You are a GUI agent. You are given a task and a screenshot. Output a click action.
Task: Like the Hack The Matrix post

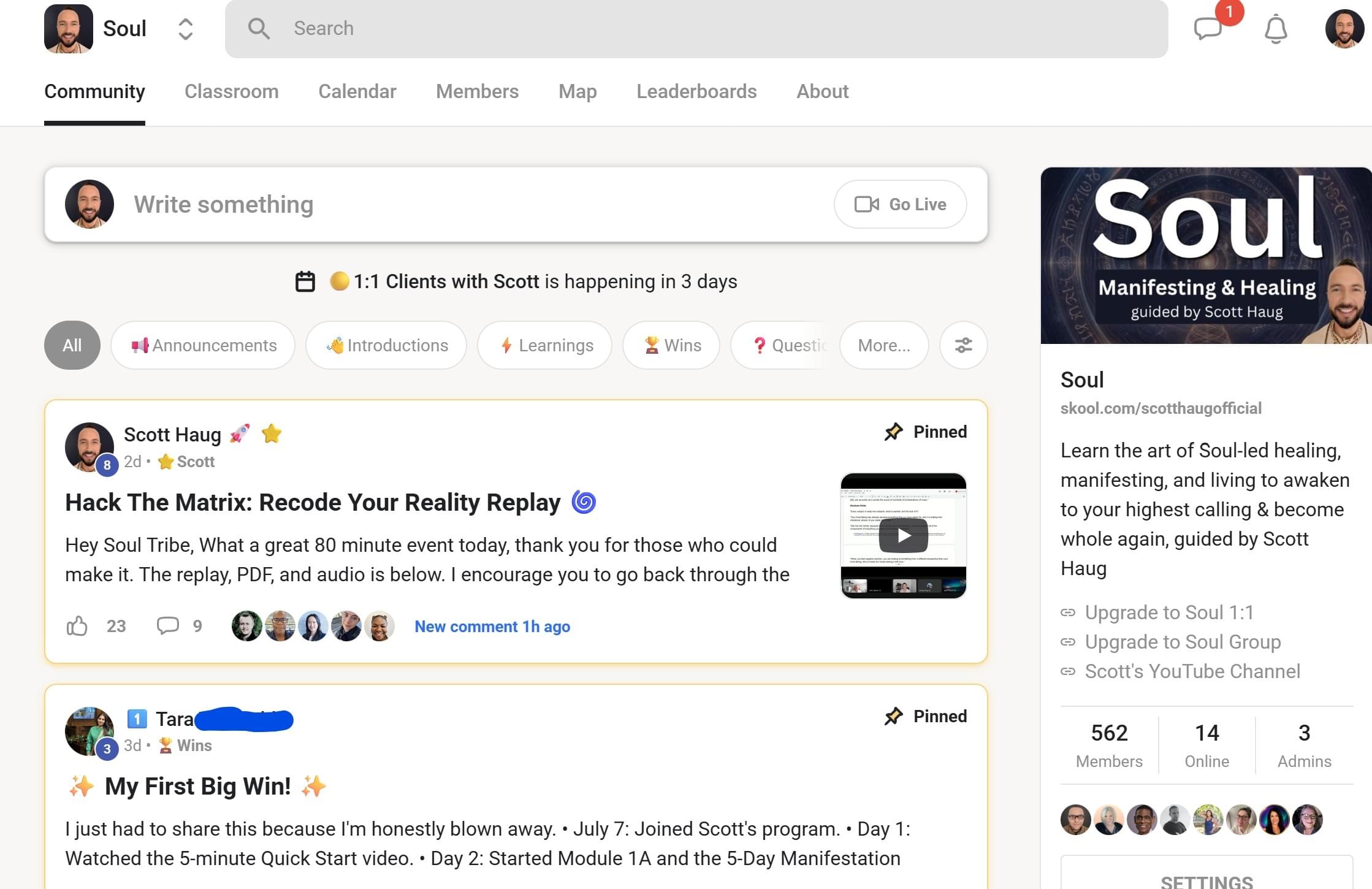point(77,626)
